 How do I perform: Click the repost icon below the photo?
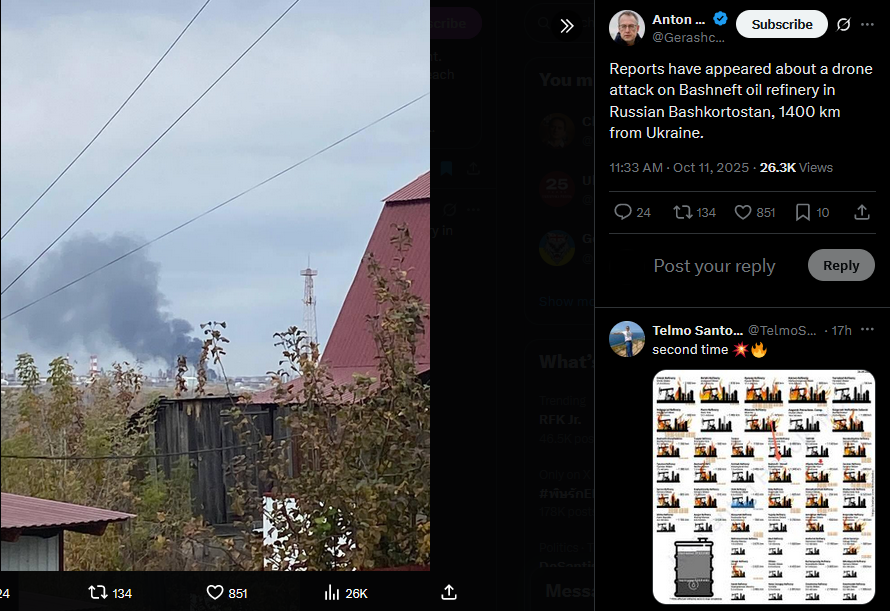pos(98,593)
